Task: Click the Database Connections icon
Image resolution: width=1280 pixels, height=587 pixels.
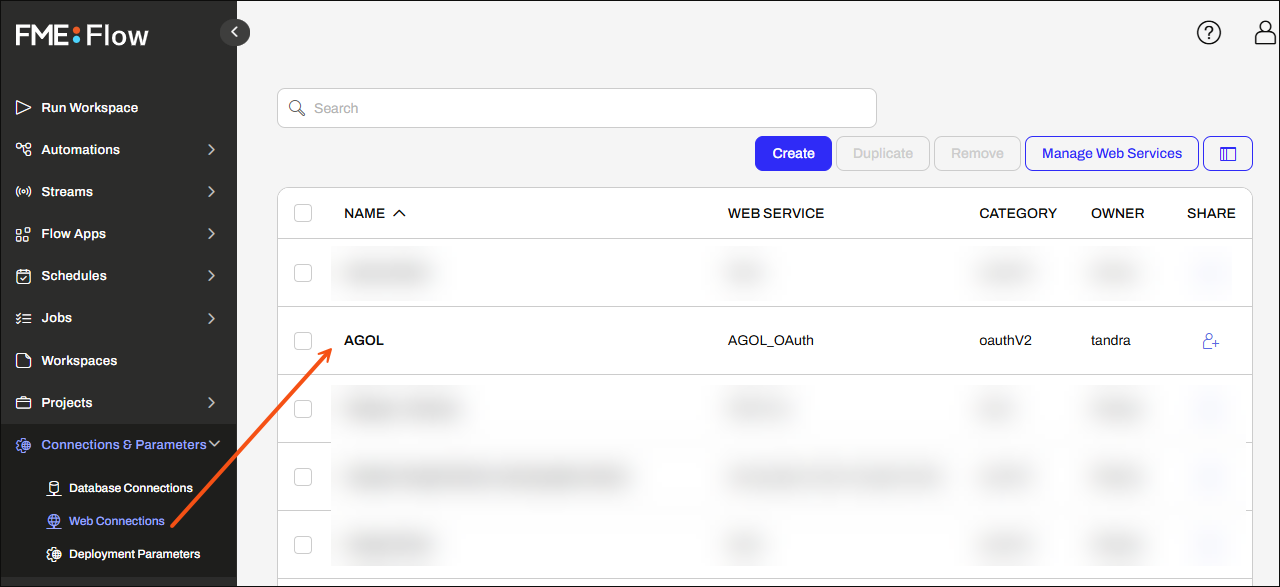Action: (x=54, y=488)
